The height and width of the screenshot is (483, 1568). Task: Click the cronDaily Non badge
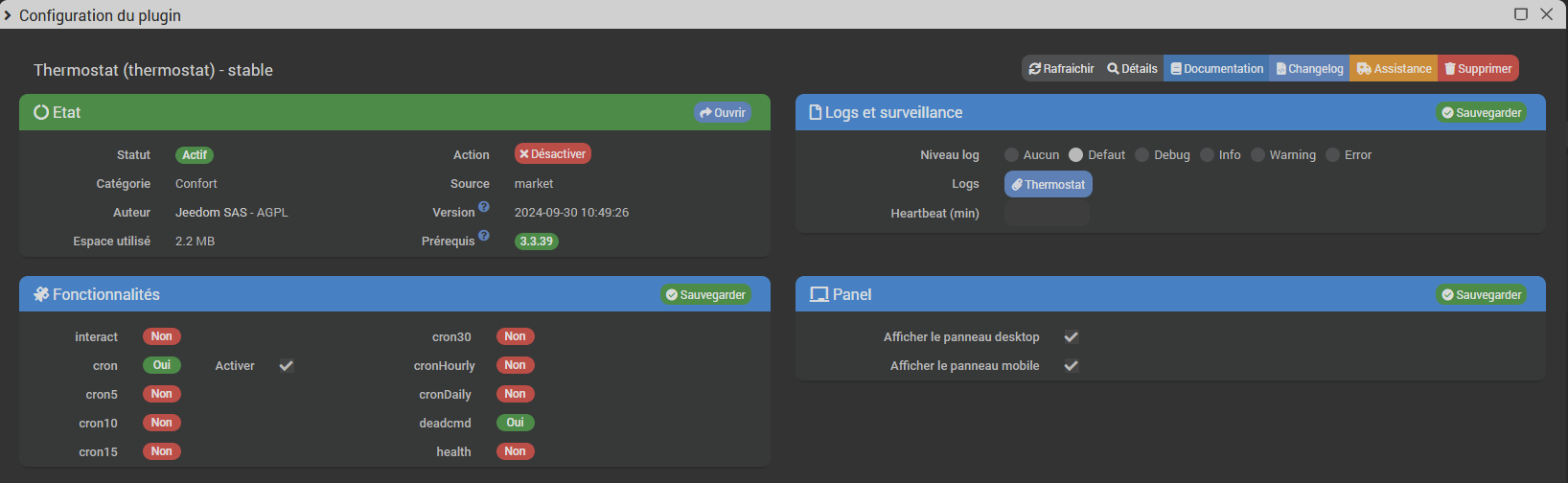point(516,394)
